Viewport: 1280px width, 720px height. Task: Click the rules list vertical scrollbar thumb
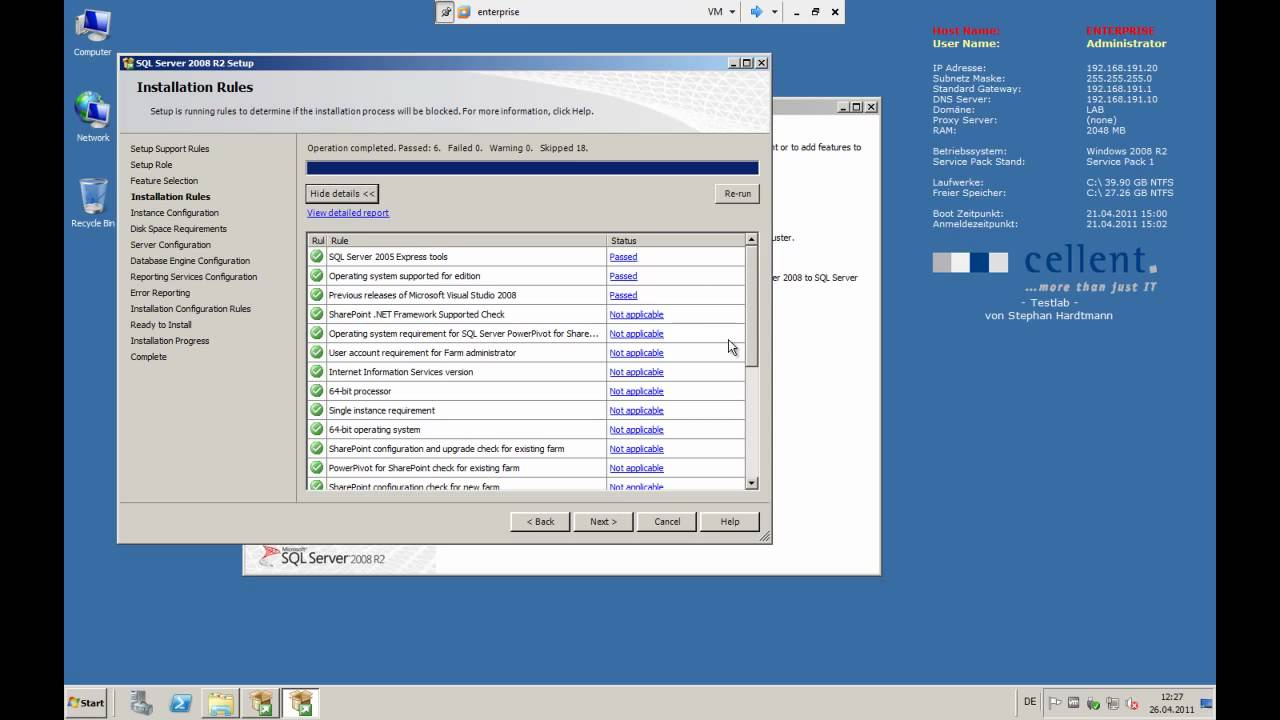point(751,306)
